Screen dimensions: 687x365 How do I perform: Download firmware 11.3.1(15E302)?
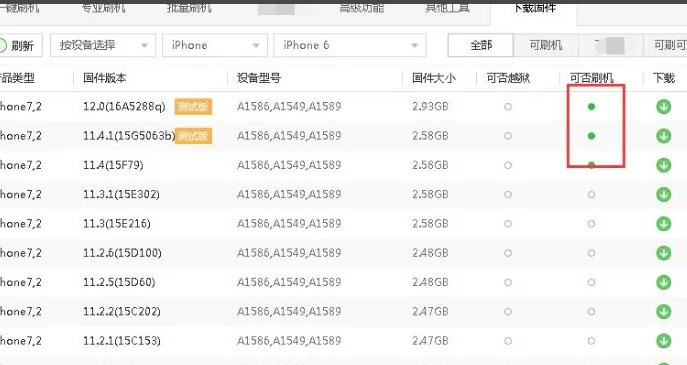(663, 194)
